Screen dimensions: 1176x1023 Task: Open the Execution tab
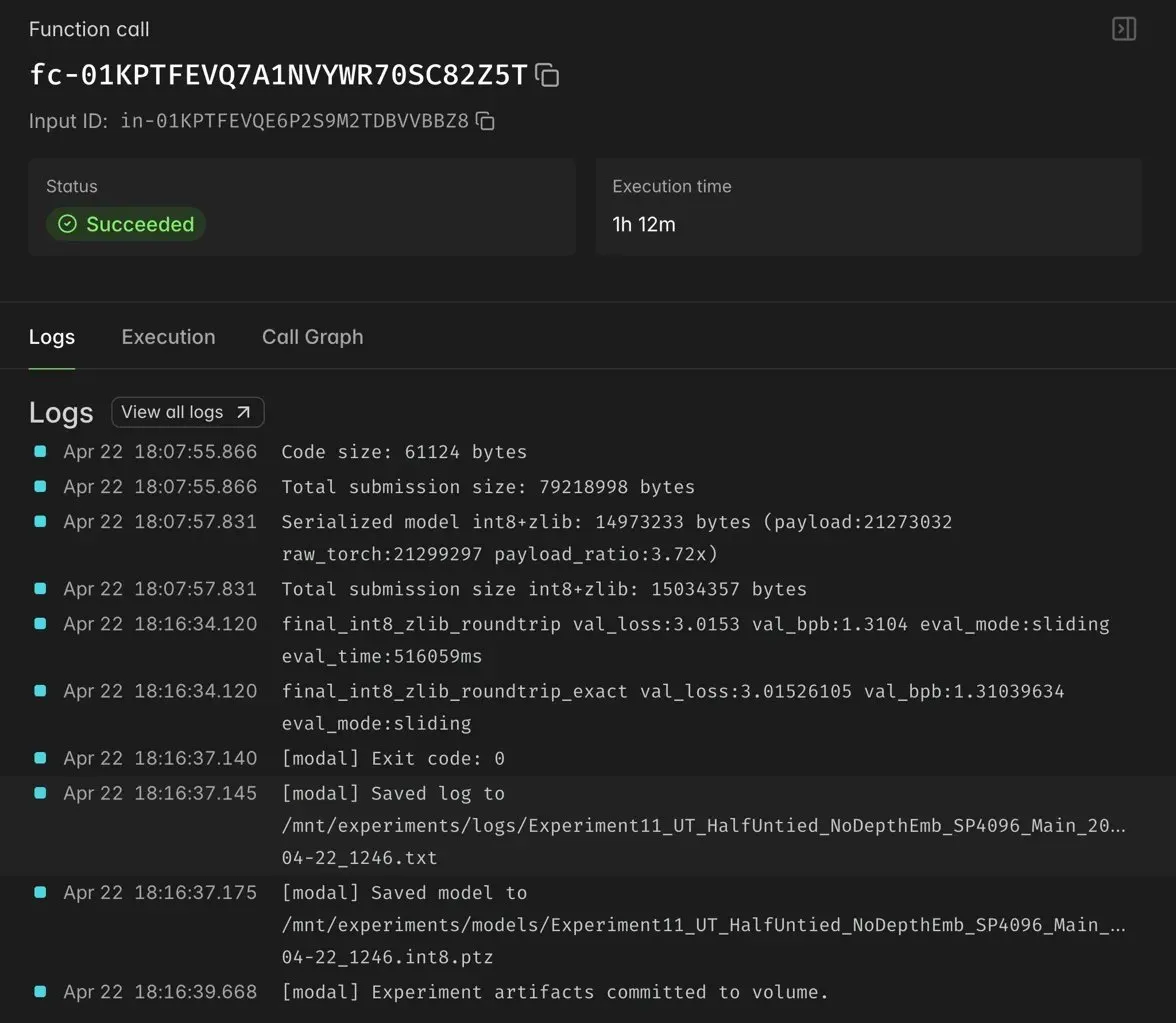(169, 338)
